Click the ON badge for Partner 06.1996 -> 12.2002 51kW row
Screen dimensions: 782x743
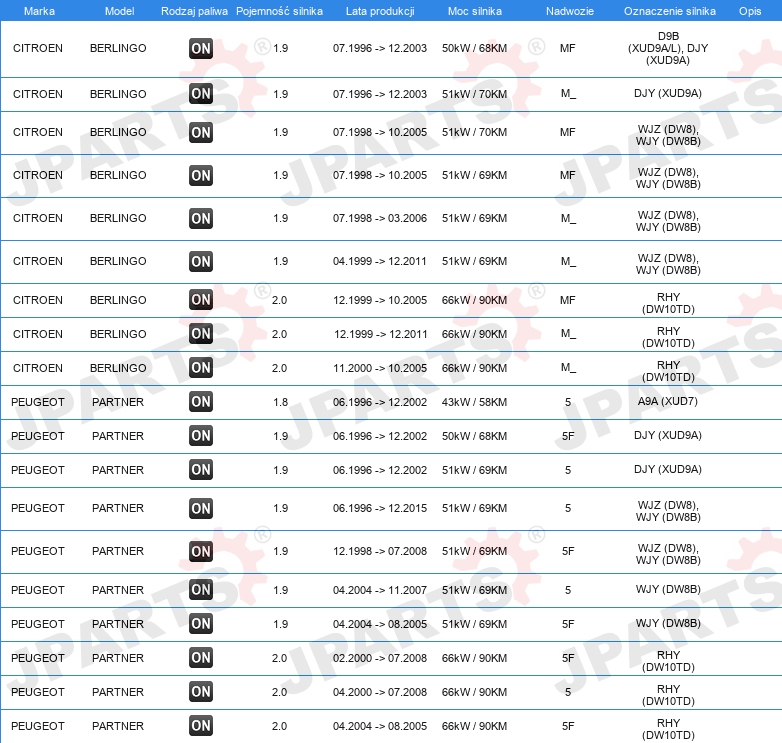(x=201, y=470)
